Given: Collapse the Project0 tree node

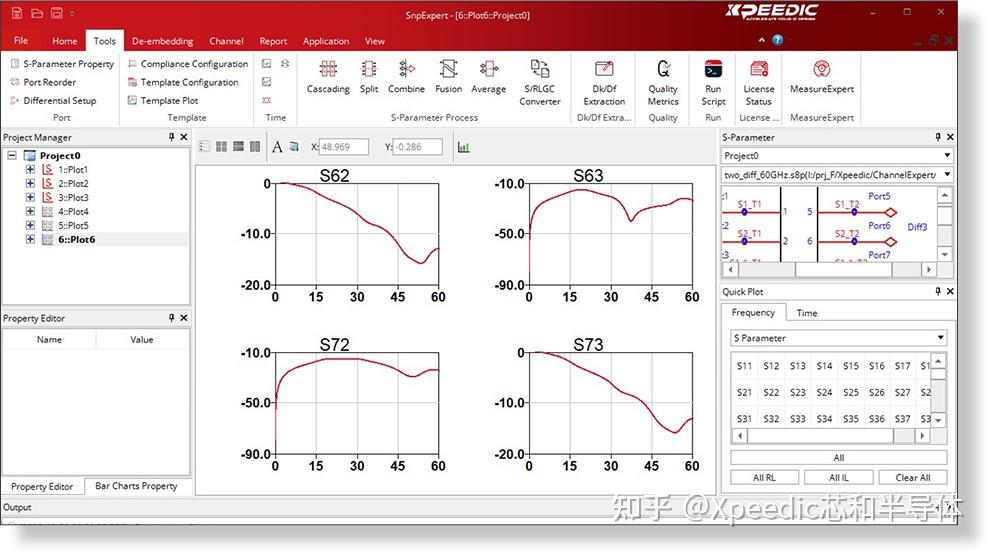Looking at the screenshot, I should point(12,154).
